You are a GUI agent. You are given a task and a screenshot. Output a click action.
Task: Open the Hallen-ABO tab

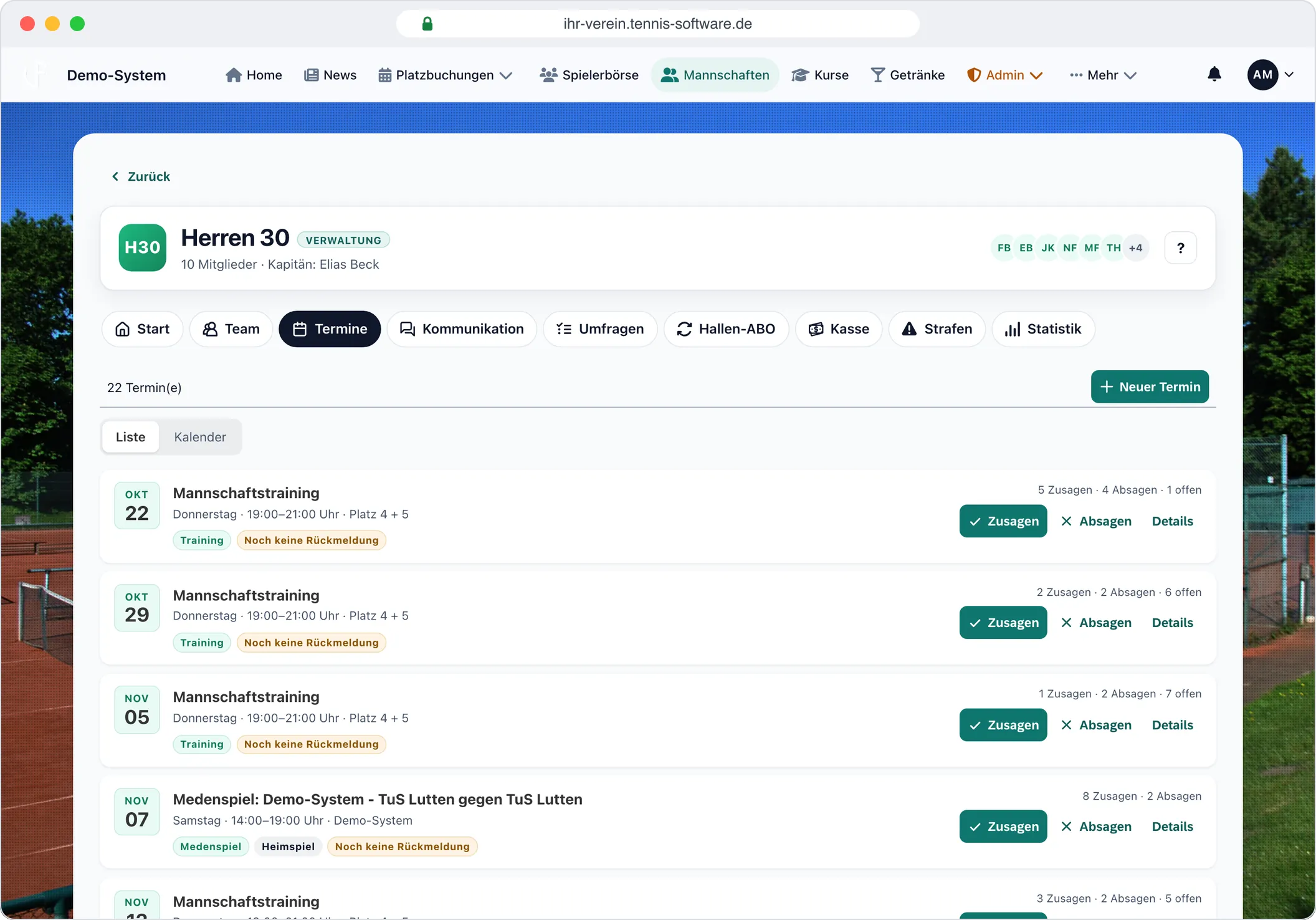tap(726, 329)
